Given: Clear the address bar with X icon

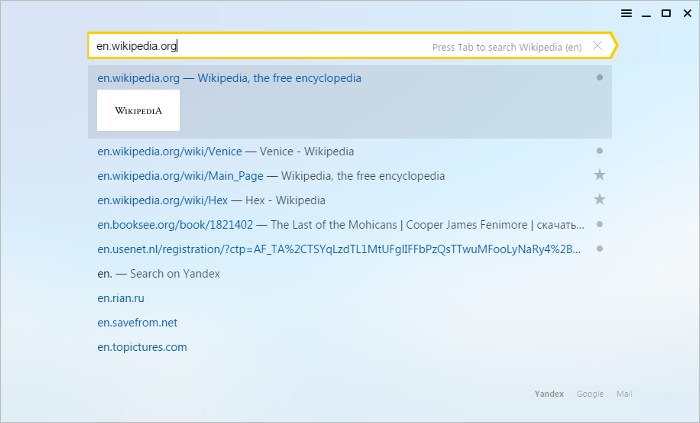Looking at the screenshot, I should pos(597,46).
